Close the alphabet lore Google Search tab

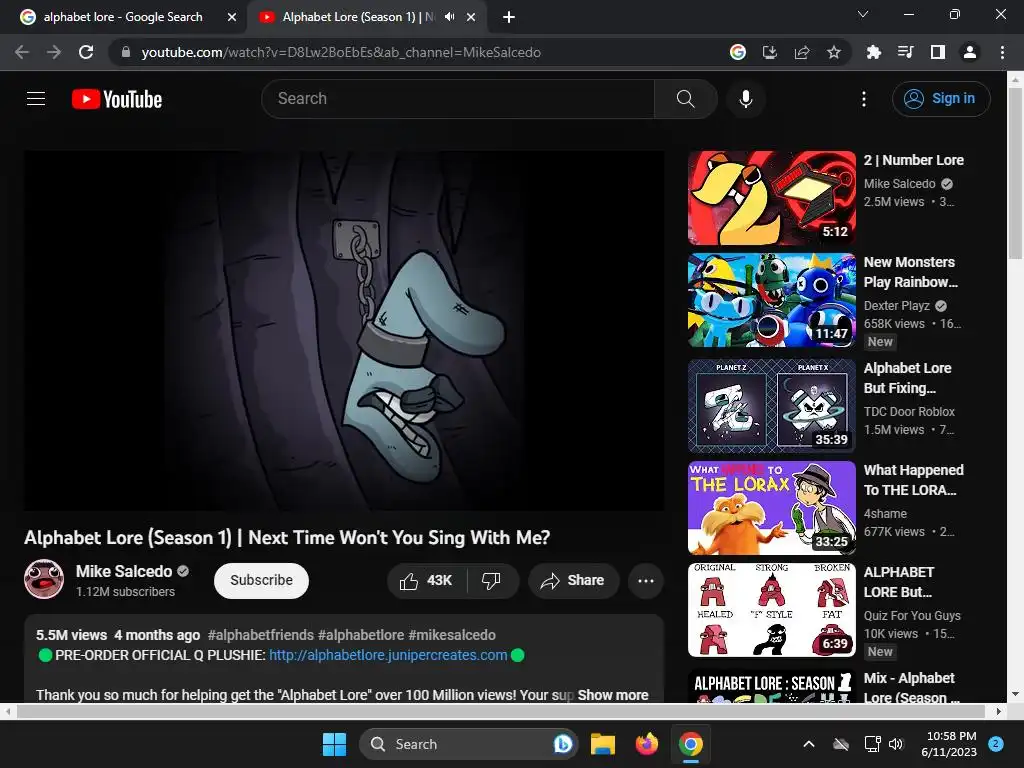click(231, 17)
